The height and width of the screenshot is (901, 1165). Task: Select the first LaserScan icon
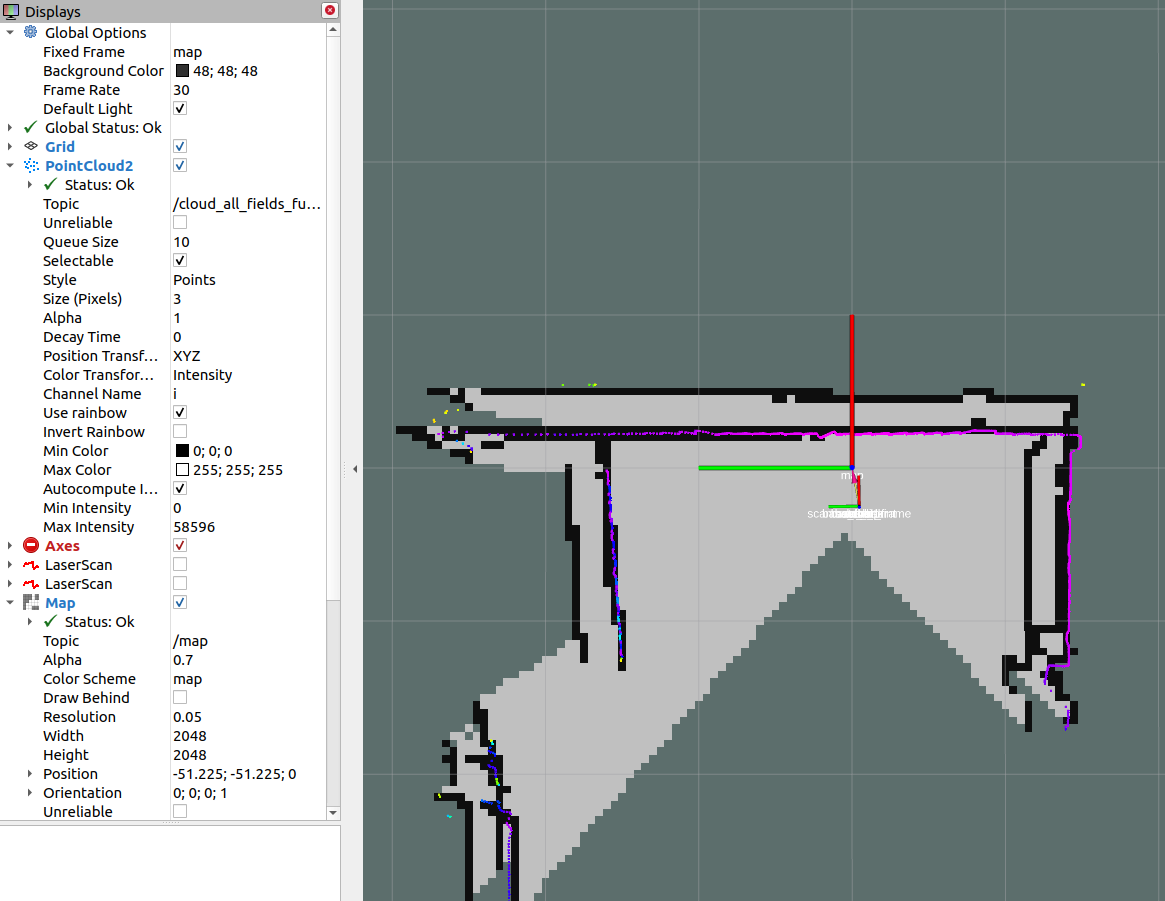30,565
